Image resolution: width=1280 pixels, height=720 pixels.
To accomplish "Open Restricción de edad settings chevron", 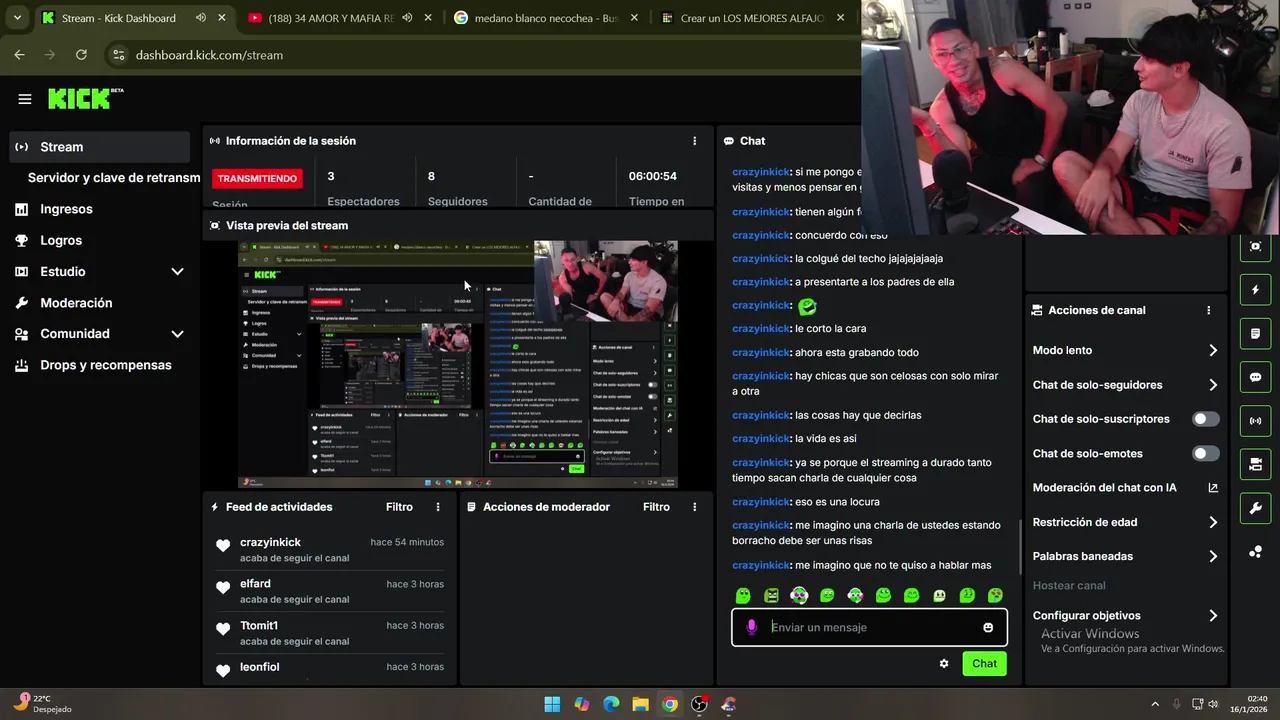I will click(1213, 522).
